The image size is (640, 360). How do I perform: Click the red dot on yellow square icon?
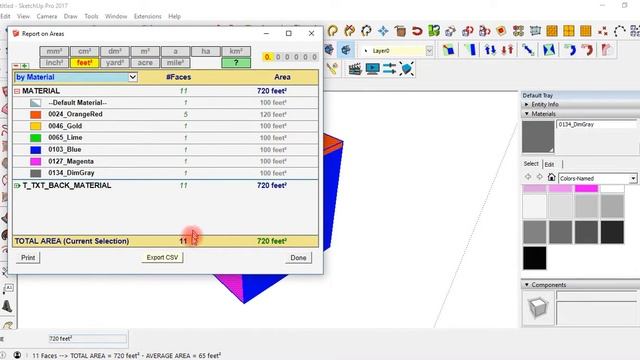(501, 31)
